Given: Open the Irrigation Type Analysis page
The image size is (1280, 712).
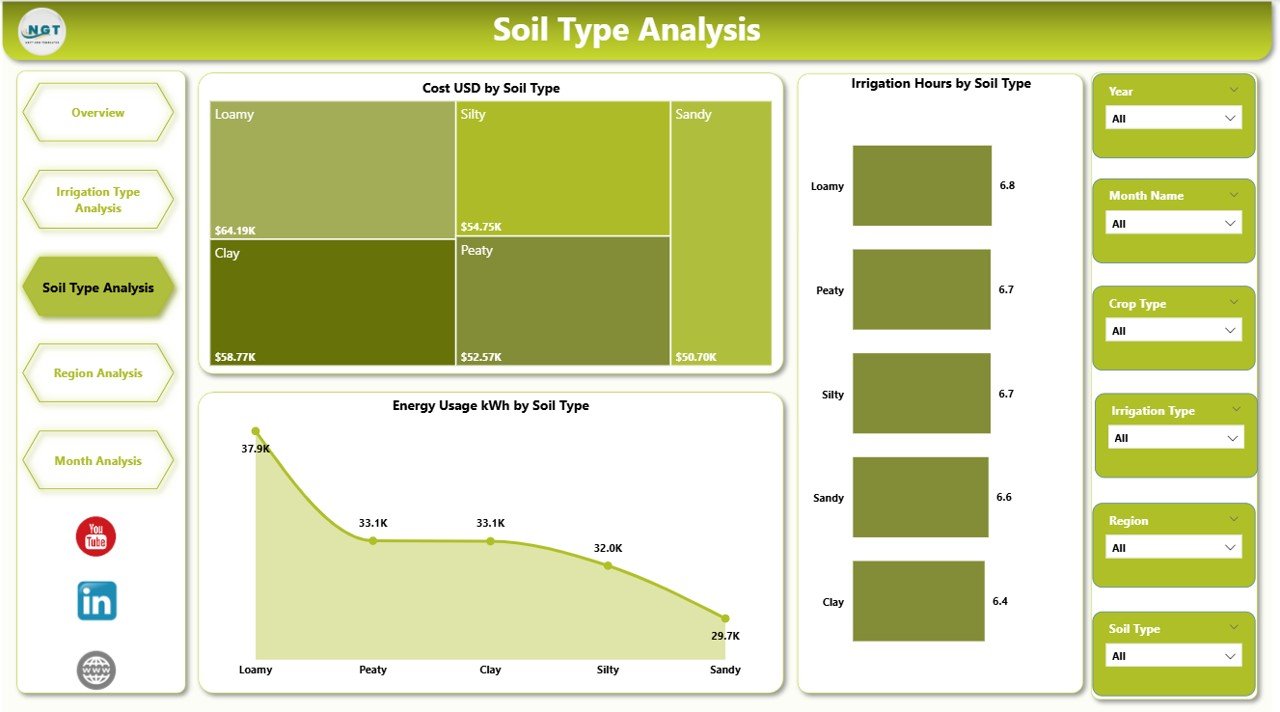Looking at the screenshot, I should 97,199.
